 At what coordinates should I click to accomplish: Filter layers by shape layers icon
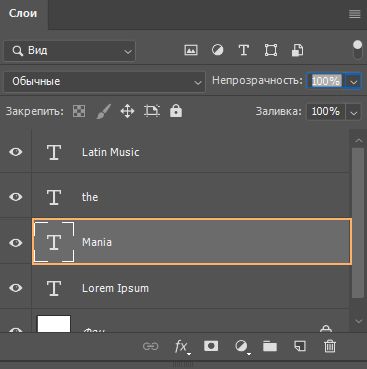tap(271, 50)
